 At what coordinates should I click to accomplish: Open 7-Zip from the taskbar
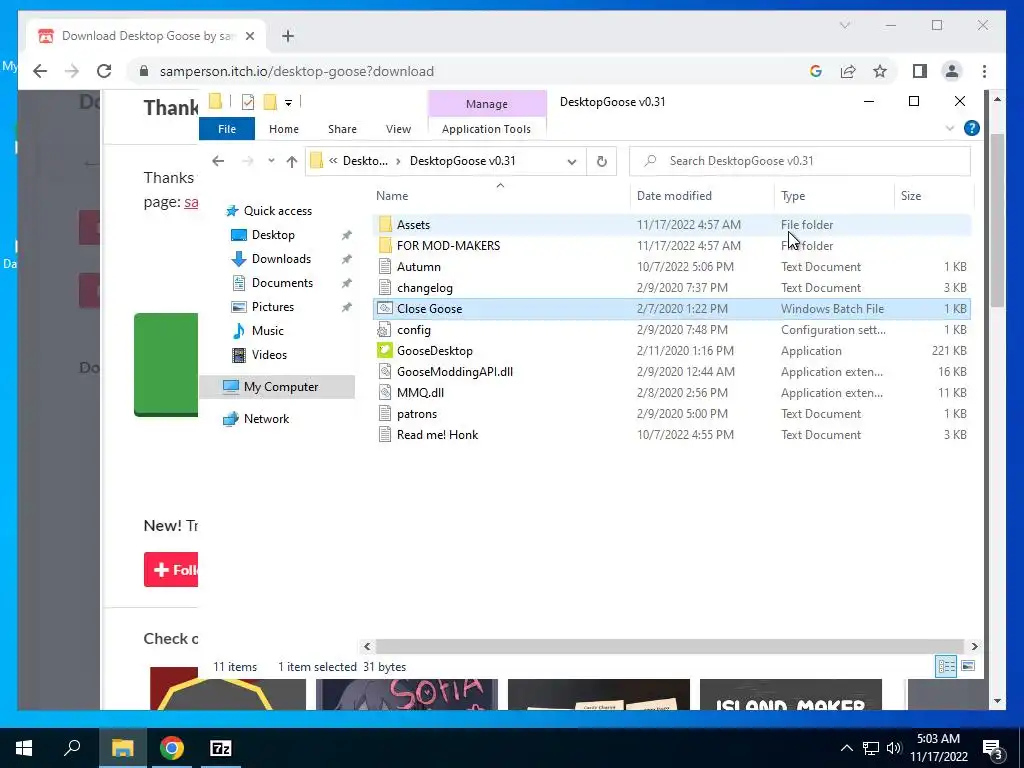(x=221, y=748)
